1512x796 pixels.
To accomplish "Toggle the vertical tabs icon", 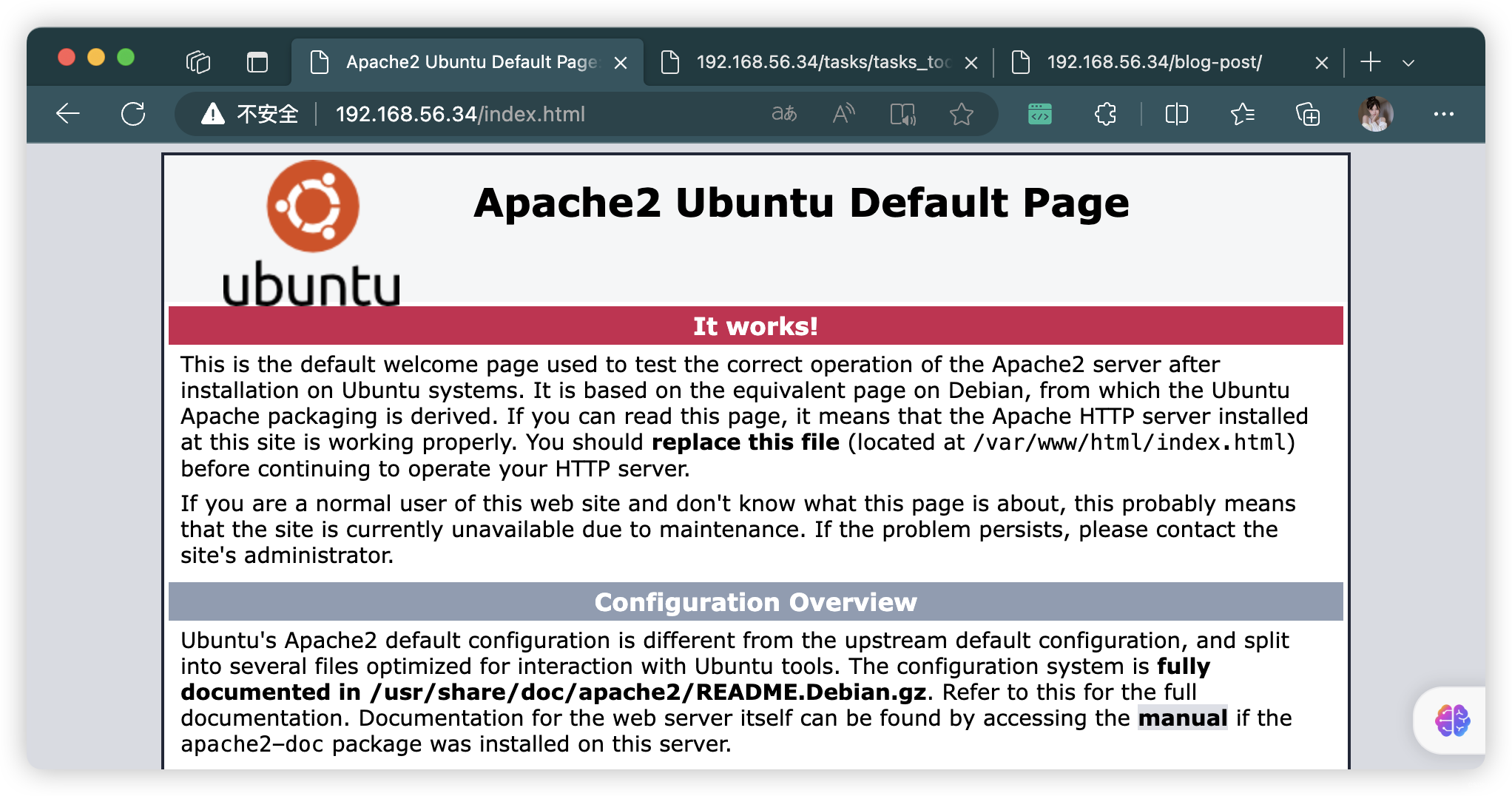I will (257, 62).
